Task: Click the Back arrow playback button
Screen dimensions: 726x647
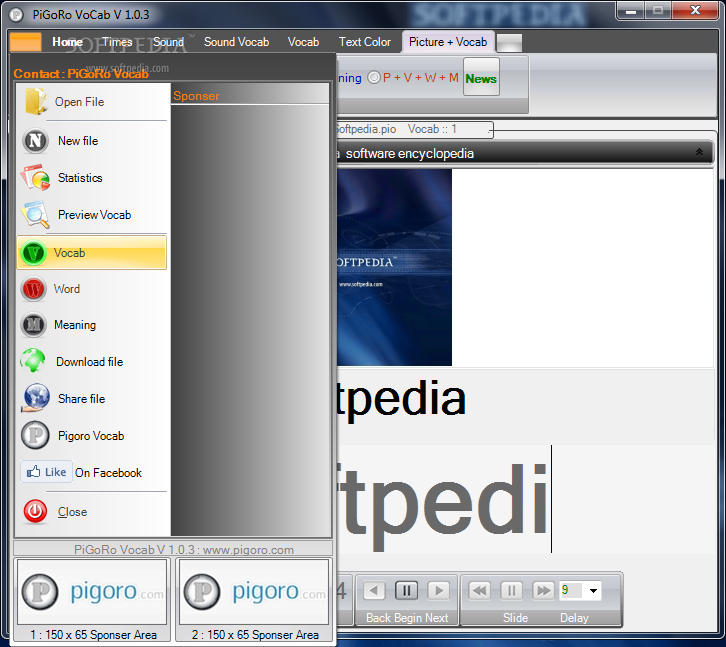Action: pos(375,590)
